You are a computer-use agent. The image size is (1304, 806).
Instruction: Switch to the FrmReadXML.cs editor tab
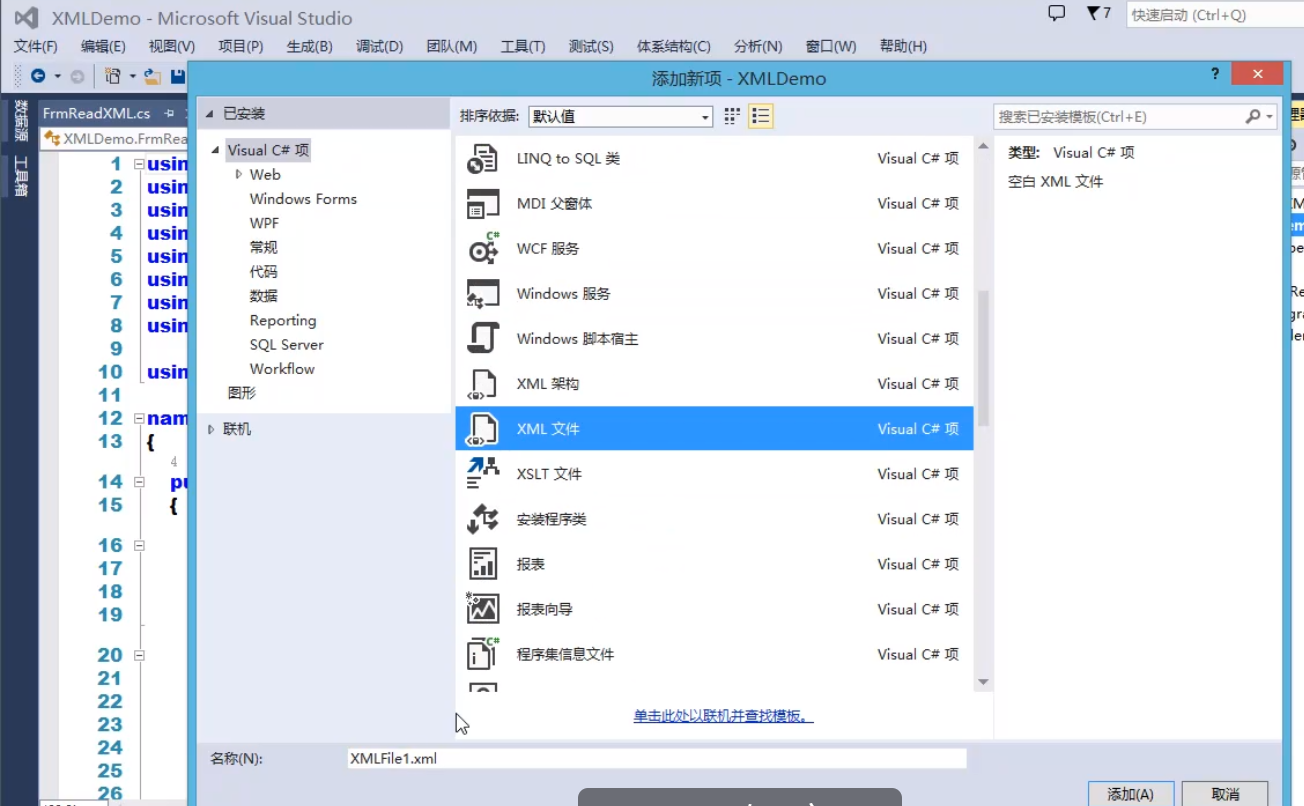96,113
